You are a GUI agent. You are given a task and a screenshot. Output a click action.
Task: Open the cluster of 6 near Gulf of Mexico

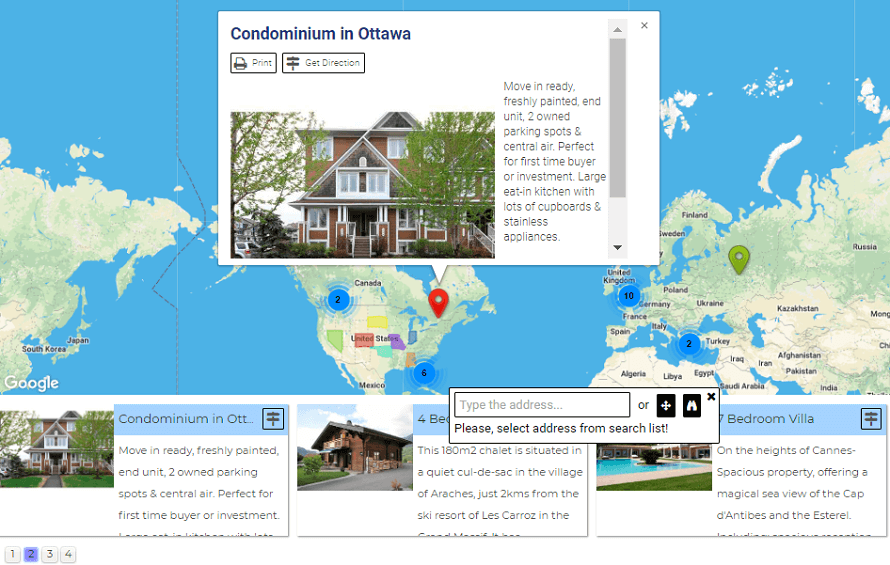pyautogui.click(x=423, y=373)
